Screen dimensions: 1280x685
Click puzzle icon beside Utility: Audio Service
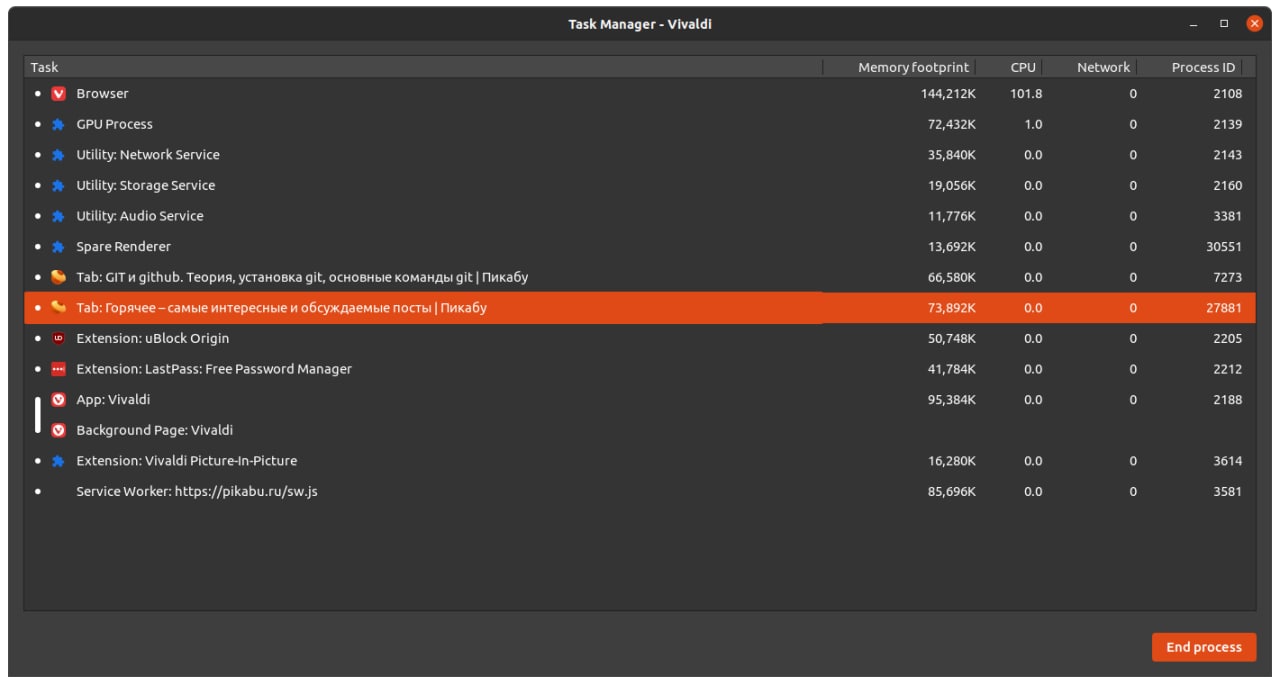(58, 216)
